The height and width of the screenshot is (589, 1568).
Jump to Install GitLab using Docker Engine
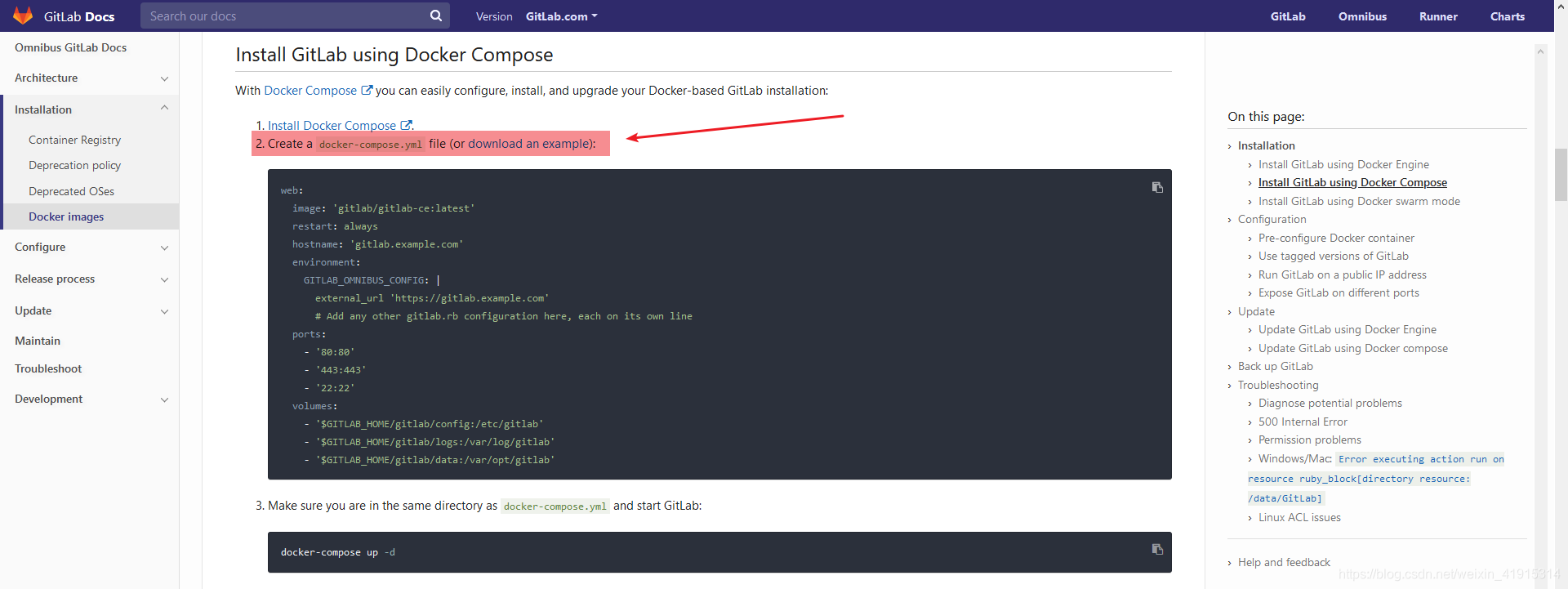click(1343, 164)
